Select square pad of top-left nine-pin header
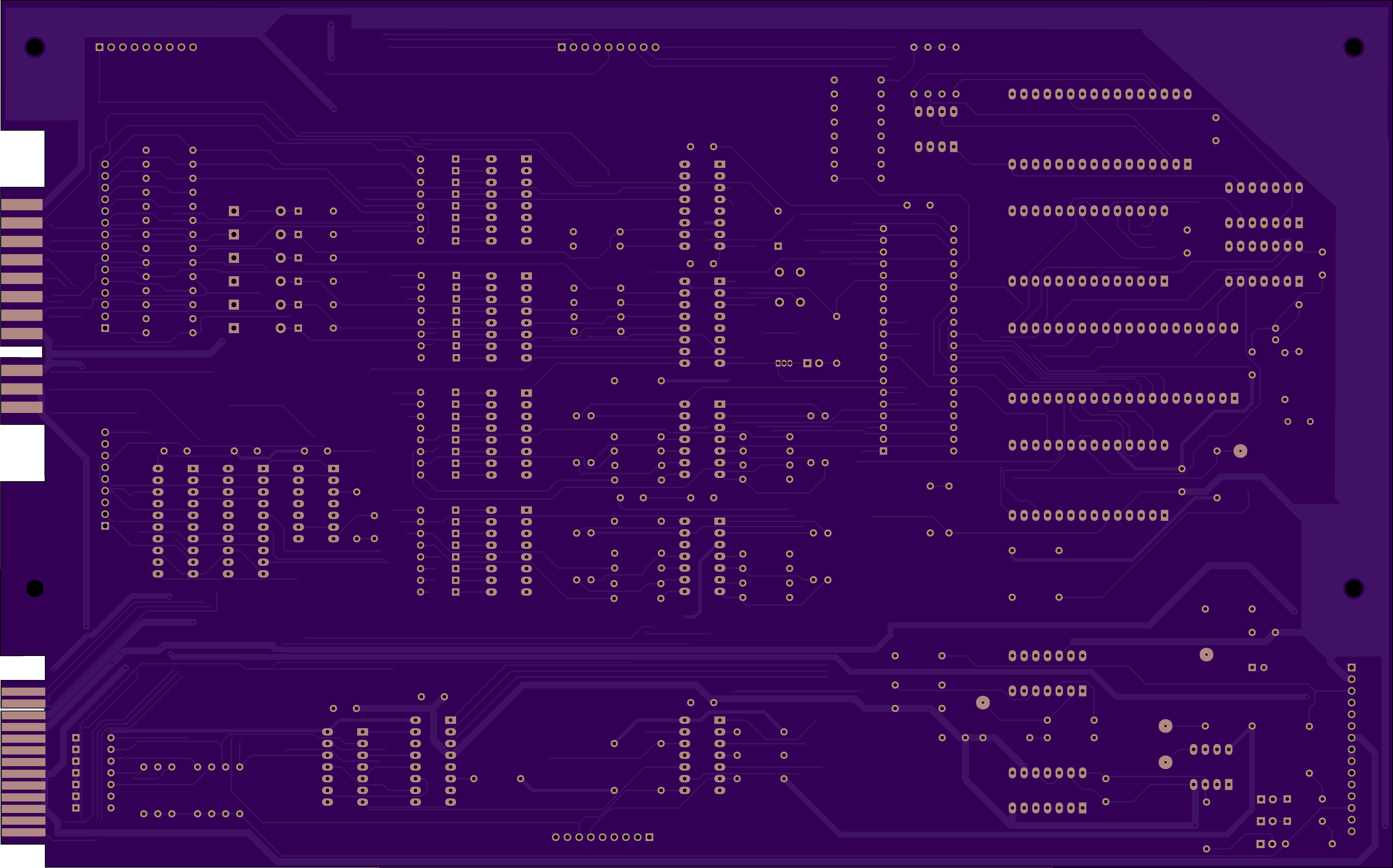 (99, 47)
